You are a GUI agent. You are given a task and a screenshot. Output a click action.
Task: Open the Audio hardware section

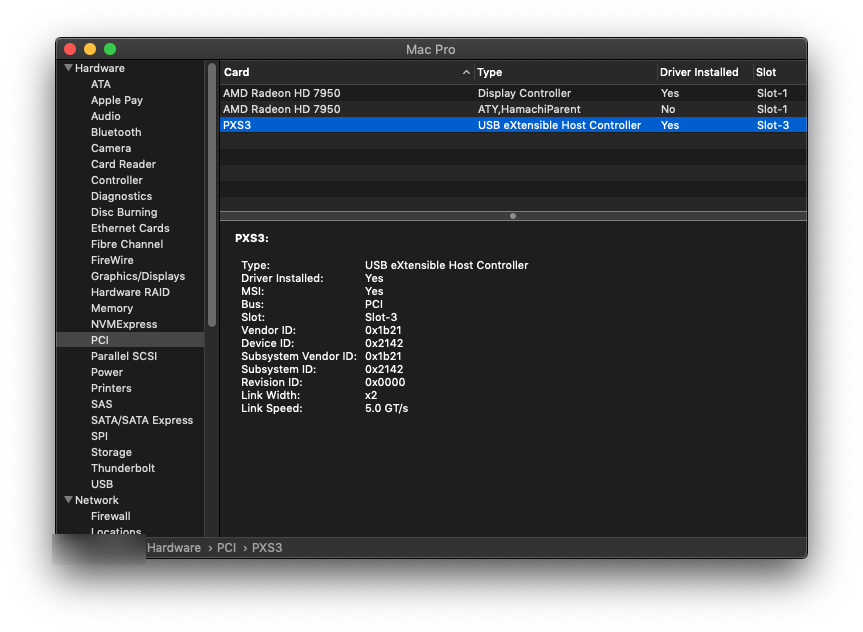pos(106,116)
